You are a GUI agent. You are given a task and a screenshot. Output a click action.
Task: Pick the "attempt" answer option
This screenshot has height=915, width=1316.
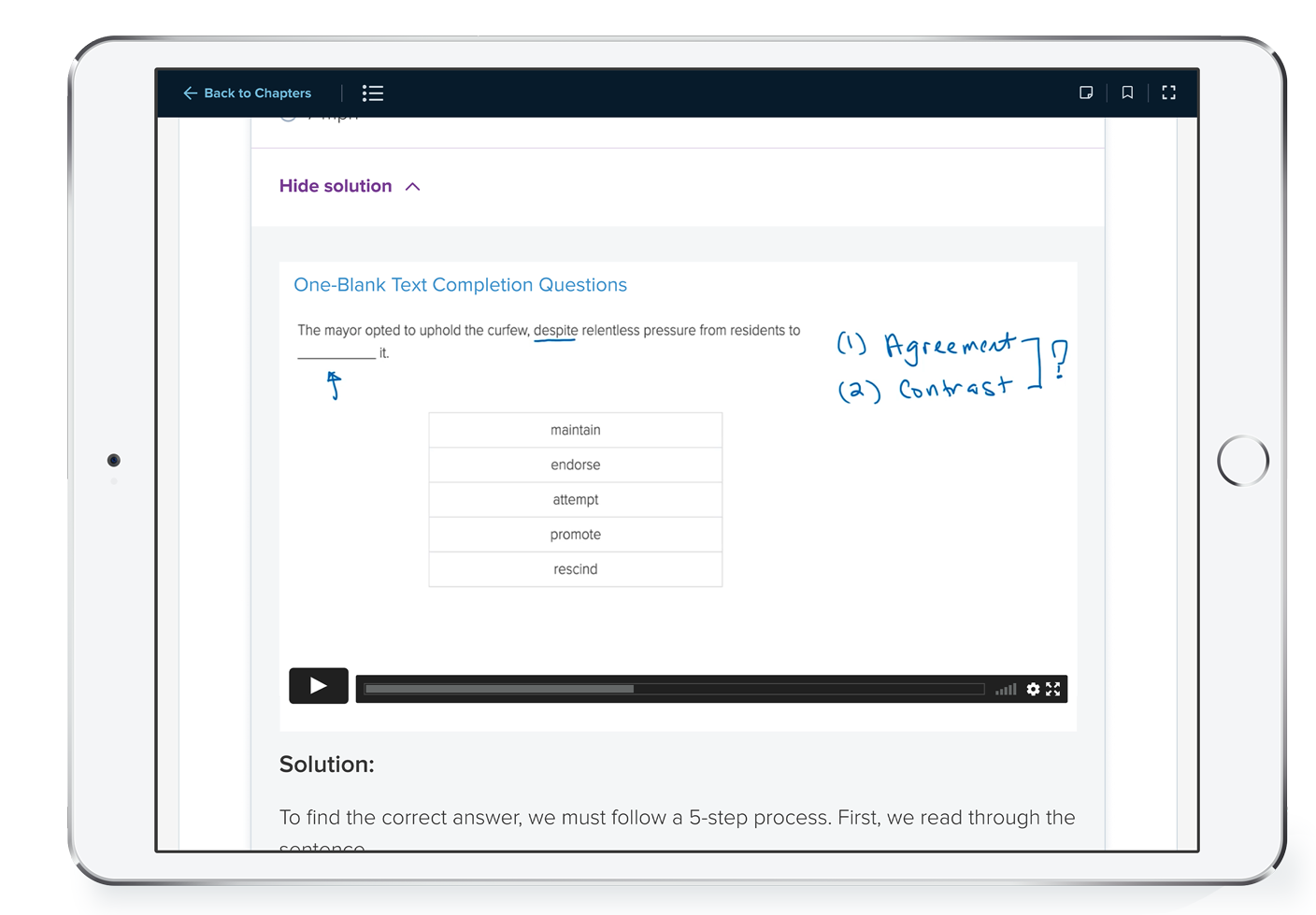[575, 500]
